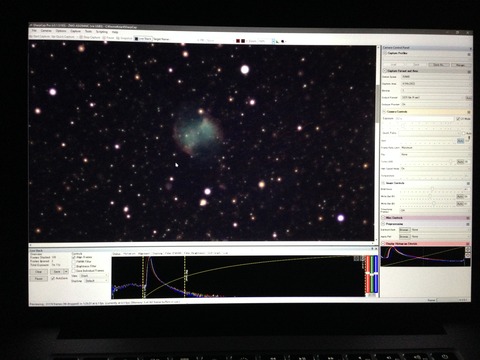Click the first dark red toolbar icon
480x360 pixels.
click(x=238, y=41)
